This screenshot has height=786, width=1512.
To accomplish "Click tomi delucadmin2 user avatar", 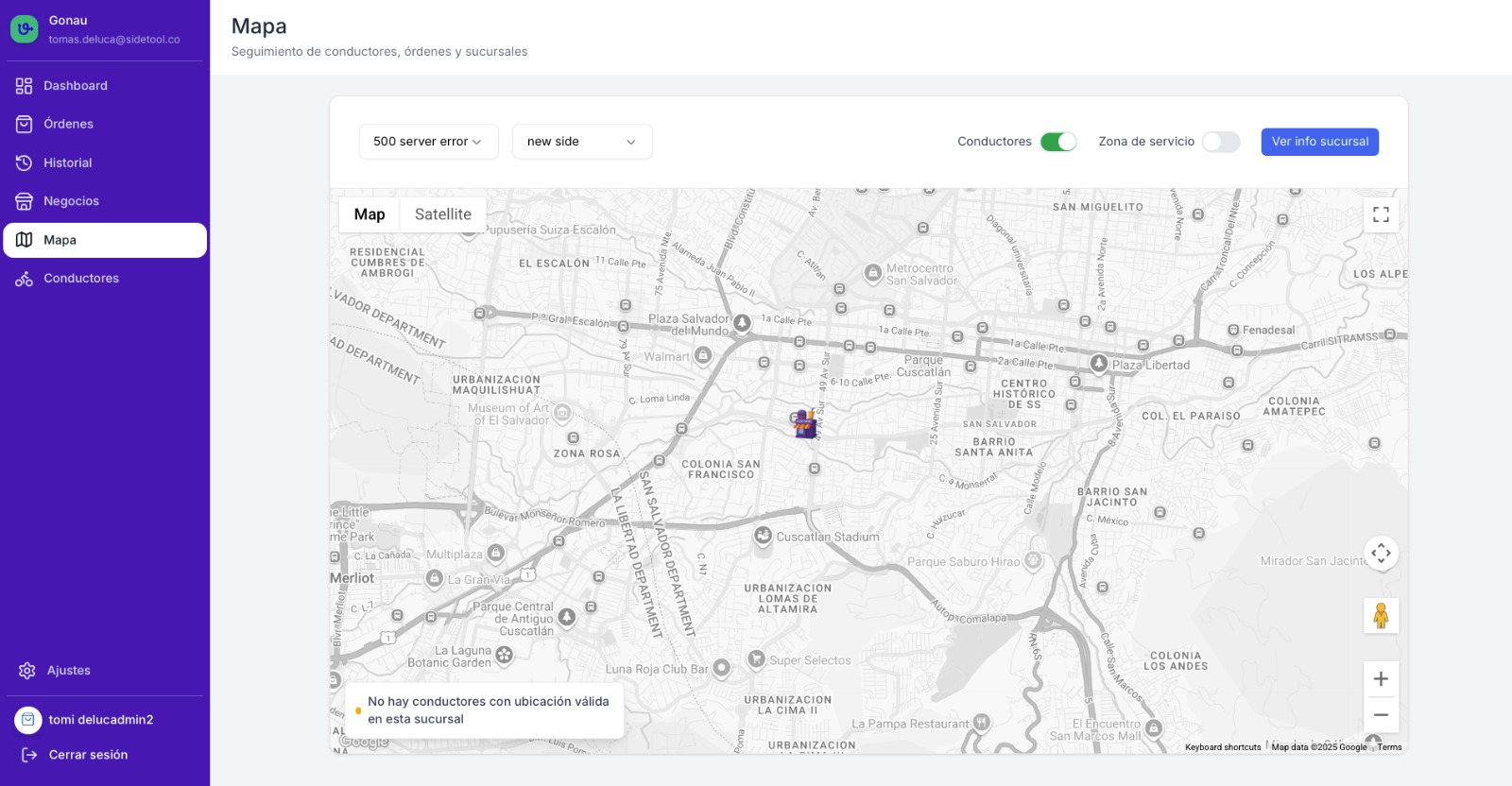I will (x=28, y=720).
